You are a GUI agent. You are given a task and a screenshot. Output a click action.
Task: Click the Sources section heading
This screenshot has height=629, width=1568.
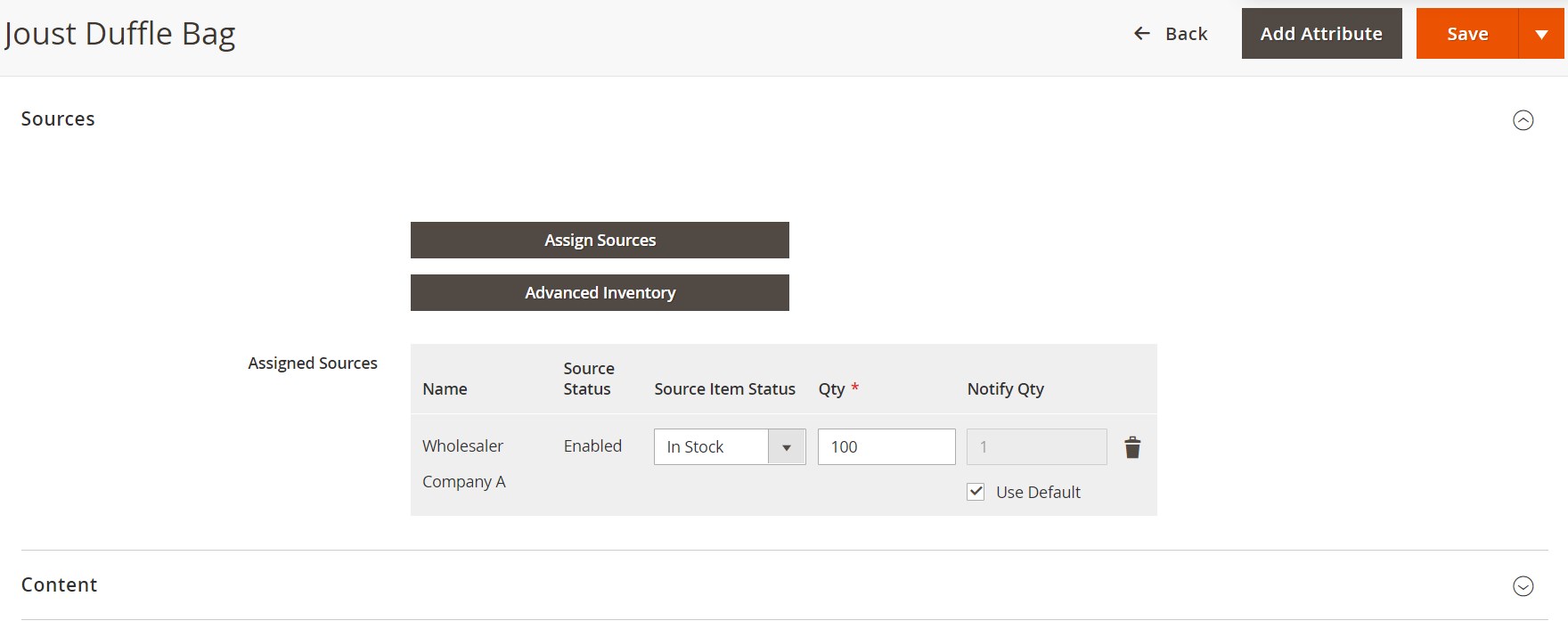tap(58, 119)
